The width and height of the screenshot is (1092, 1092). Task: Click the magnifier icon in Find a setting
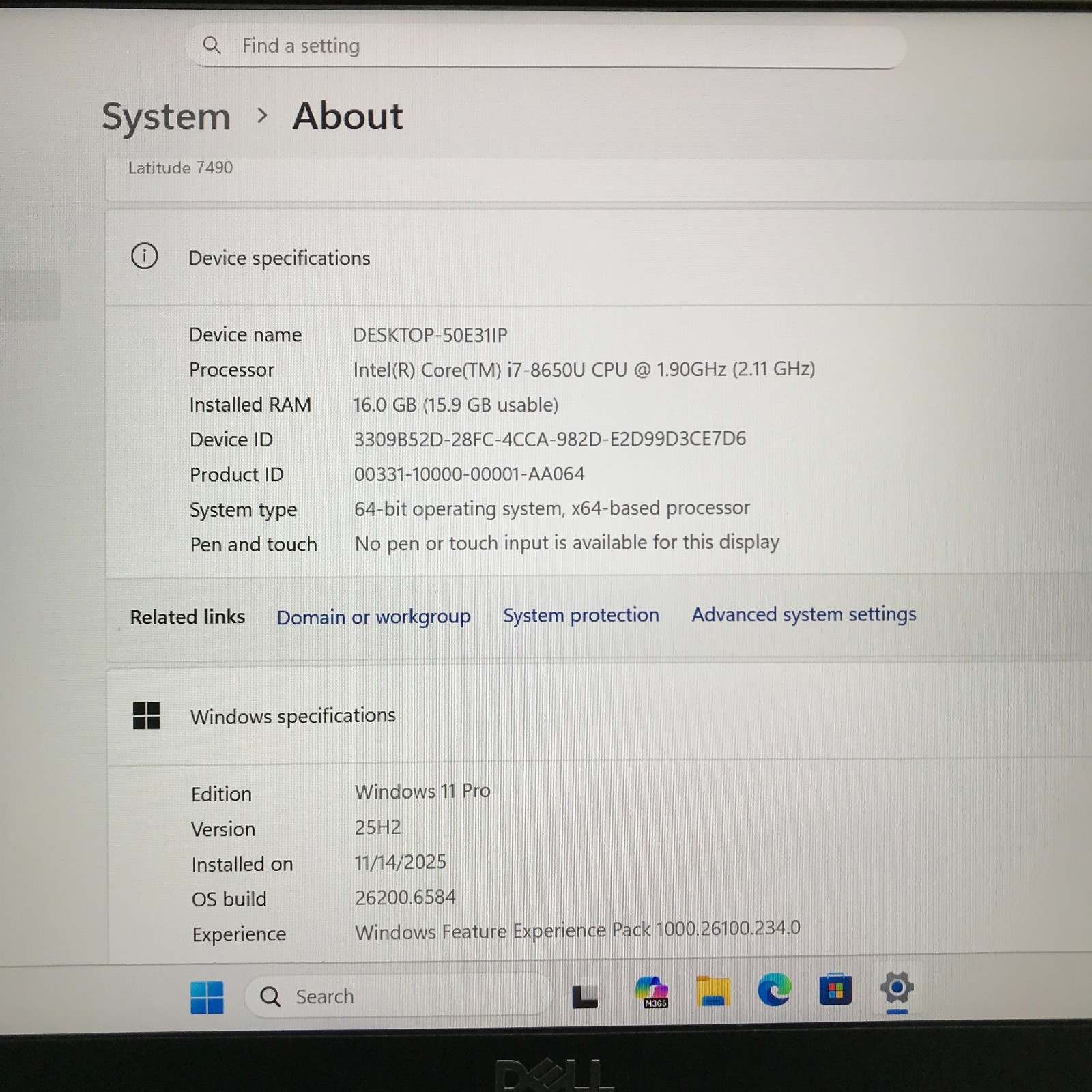tap(212, 46)
